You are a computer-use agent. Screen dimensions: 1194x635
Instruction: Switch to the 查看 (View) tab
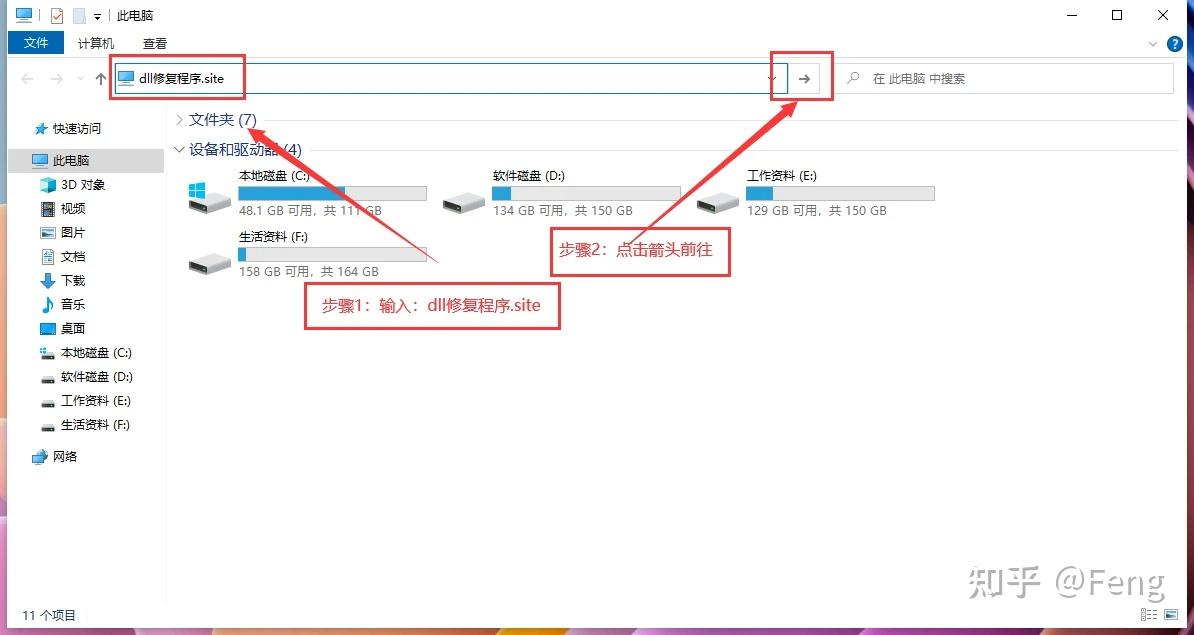[153, 43]
